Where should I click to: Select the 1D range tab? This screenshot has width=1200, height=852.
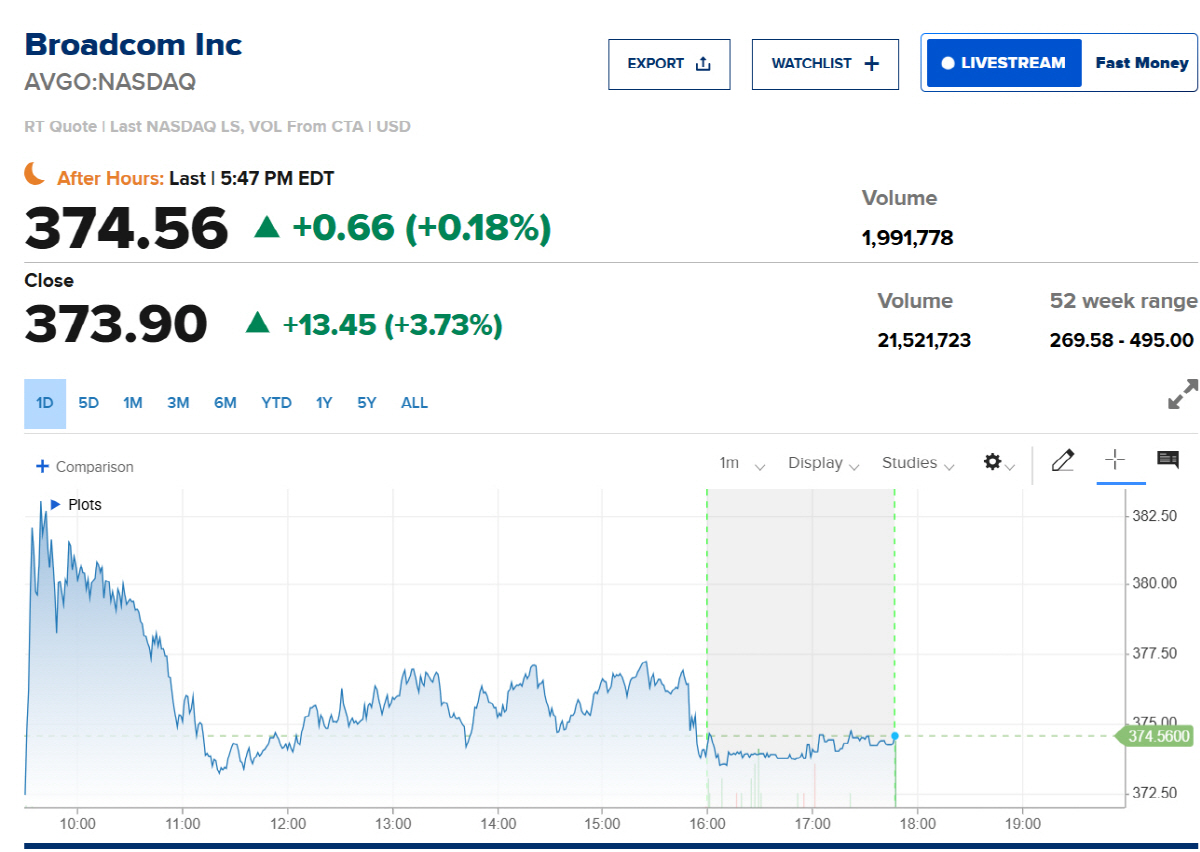pyautogui.click(x=45, y=403)
